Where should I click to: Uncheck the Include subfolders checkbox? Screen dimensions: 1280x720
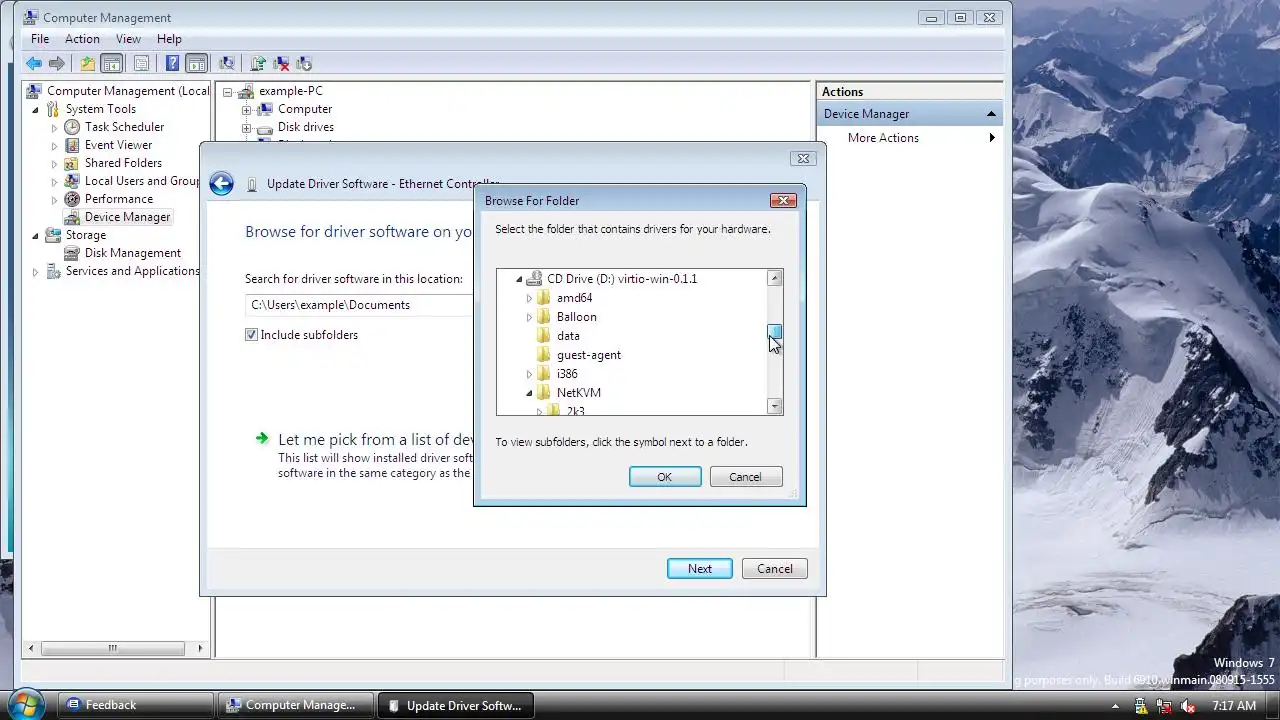[251, 335]
